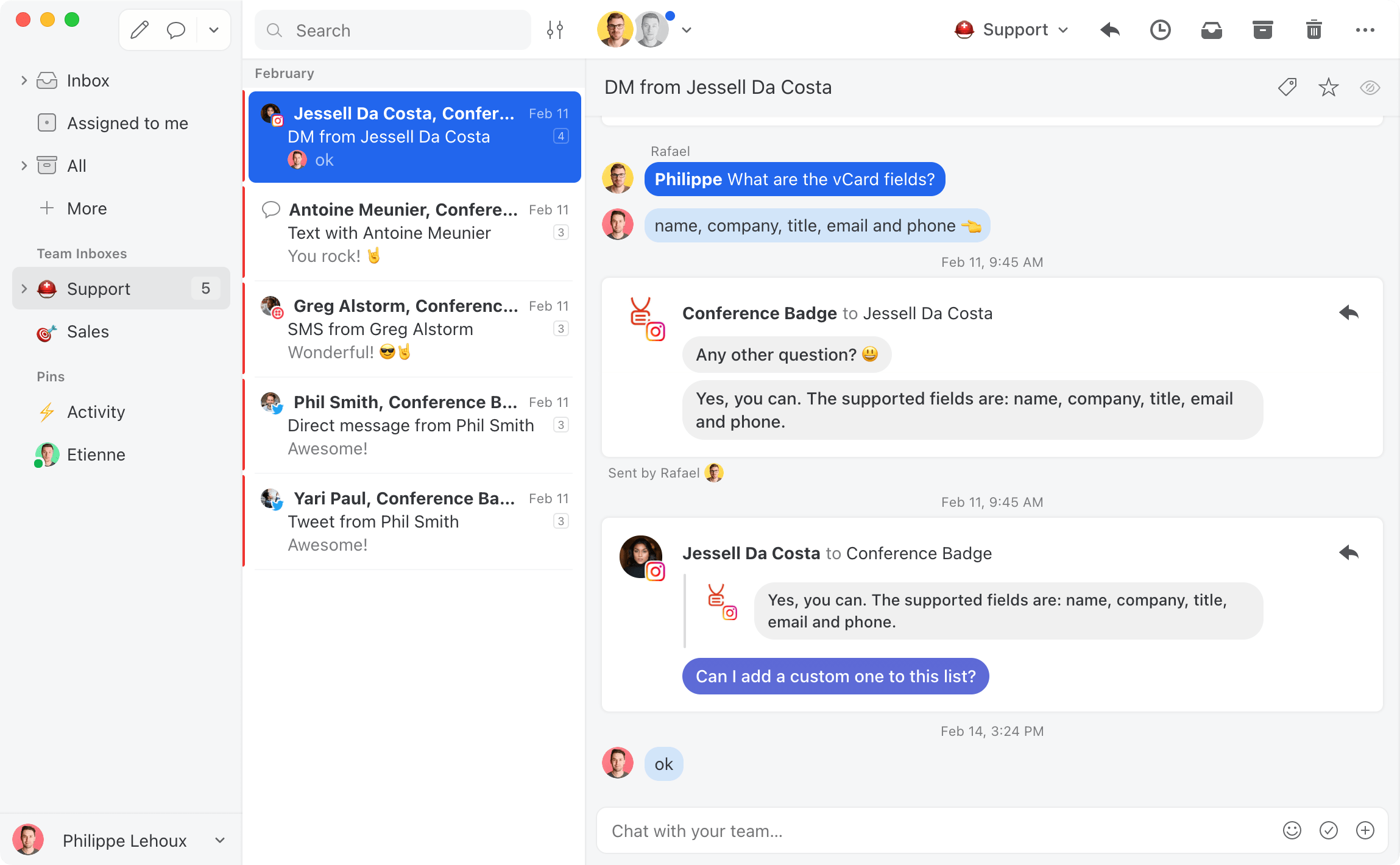Open the filter sliders icon
The height and width of the screenshot is (865, 1400).
(555, 30)
